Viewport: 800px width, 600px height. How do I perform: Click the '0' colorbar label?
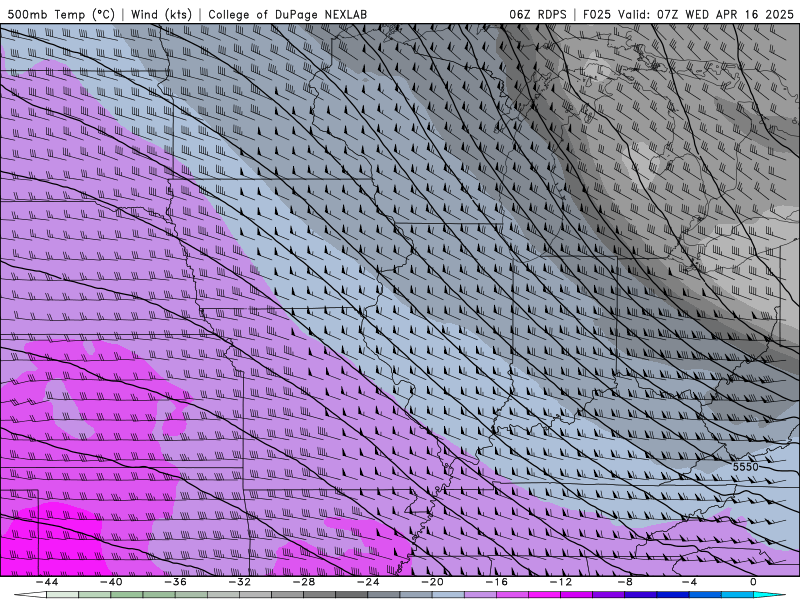[x=753, y=582]
